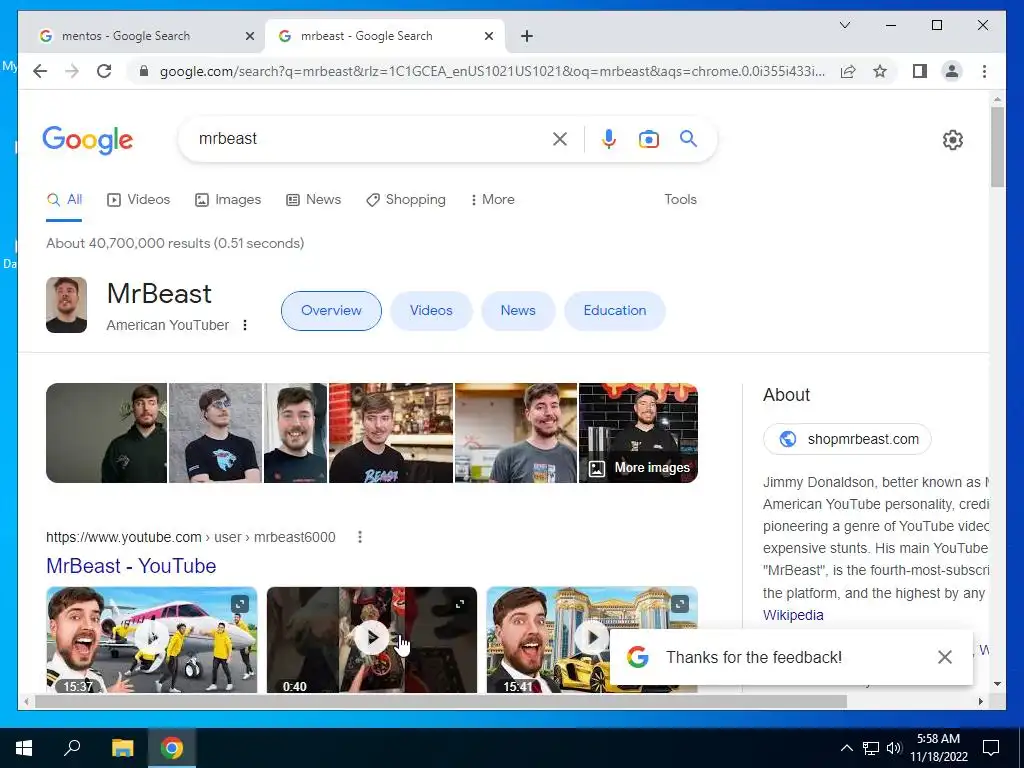Screen dimensions: 1024x768
Task: Share this page using the share icon
Action: 848,71
